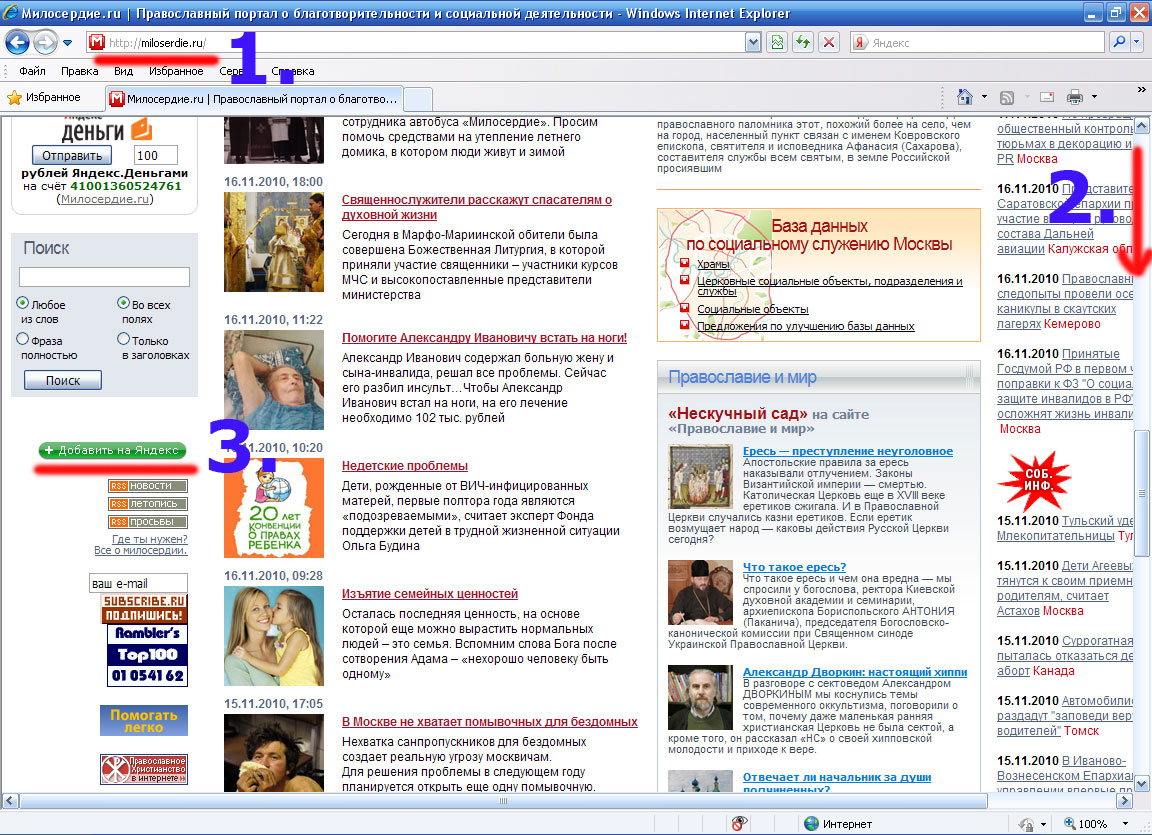The image size is (1152, 835).
Task: Click the RSS feeds icon in command bar
Action: tap(1007, 97)
